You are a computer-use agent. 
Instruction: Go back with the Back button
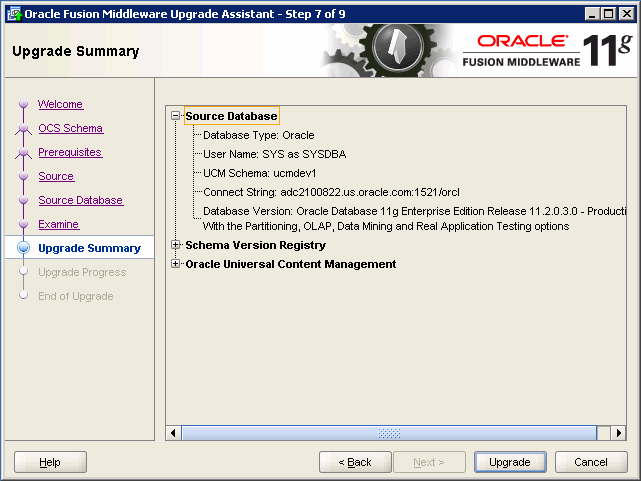[x=355, y=462]
